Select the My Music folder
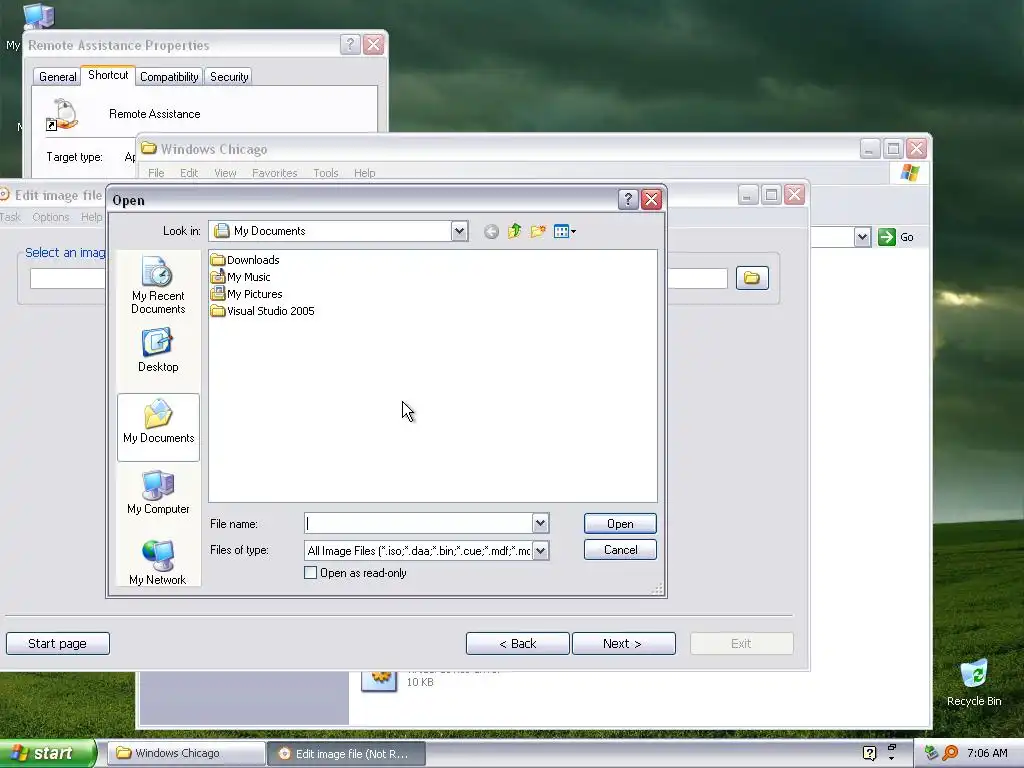The width and height of the screenshot is (1024, 768). point(240,277)
